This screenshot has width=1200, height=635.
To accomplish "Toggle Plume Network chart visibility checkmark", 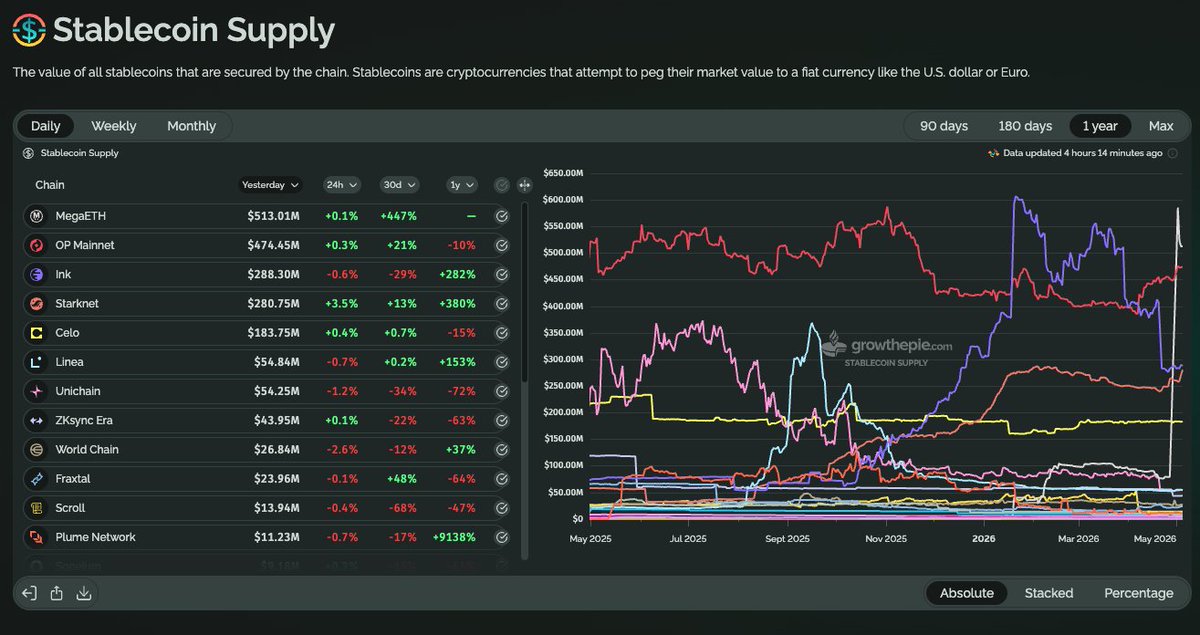I will [502, 537].
